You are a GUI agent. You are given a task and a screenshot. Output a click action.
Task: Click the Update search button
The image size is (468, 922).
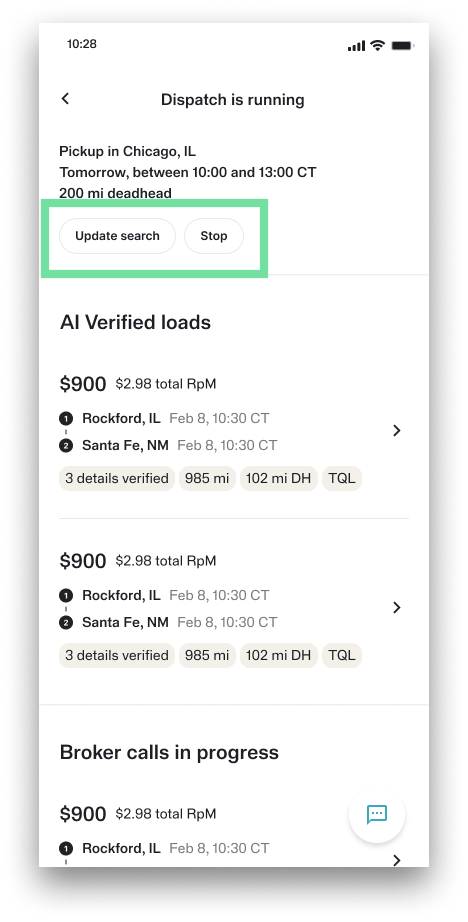click(118, 236)
